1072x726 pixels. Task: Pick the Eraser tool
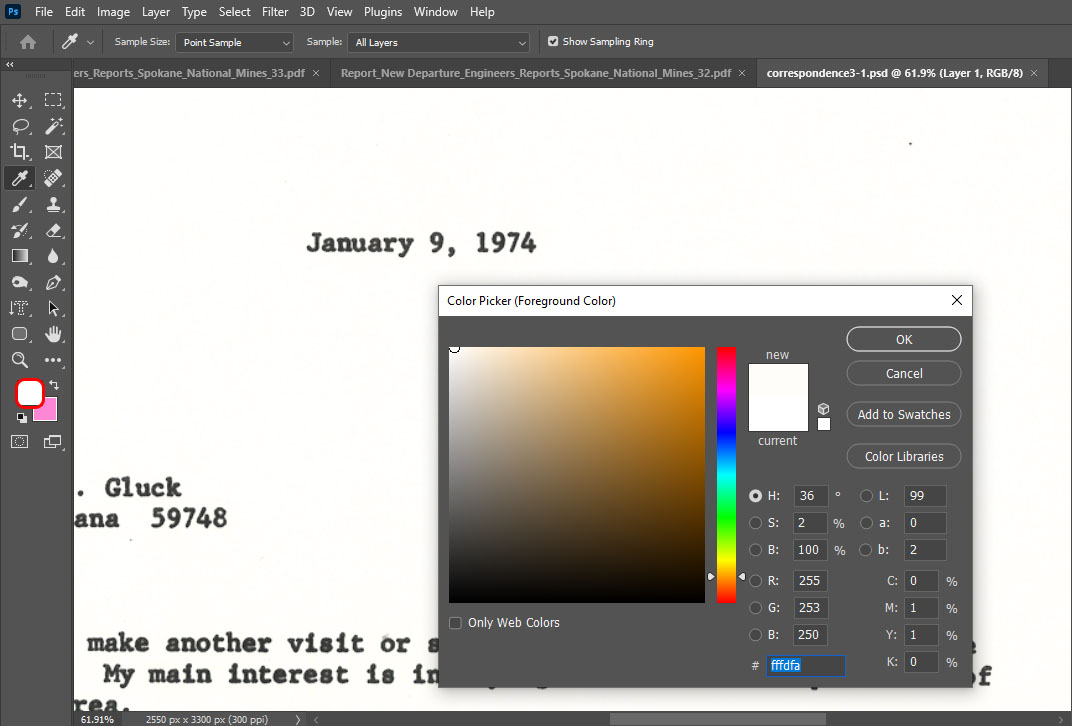[x=54, y=230]
